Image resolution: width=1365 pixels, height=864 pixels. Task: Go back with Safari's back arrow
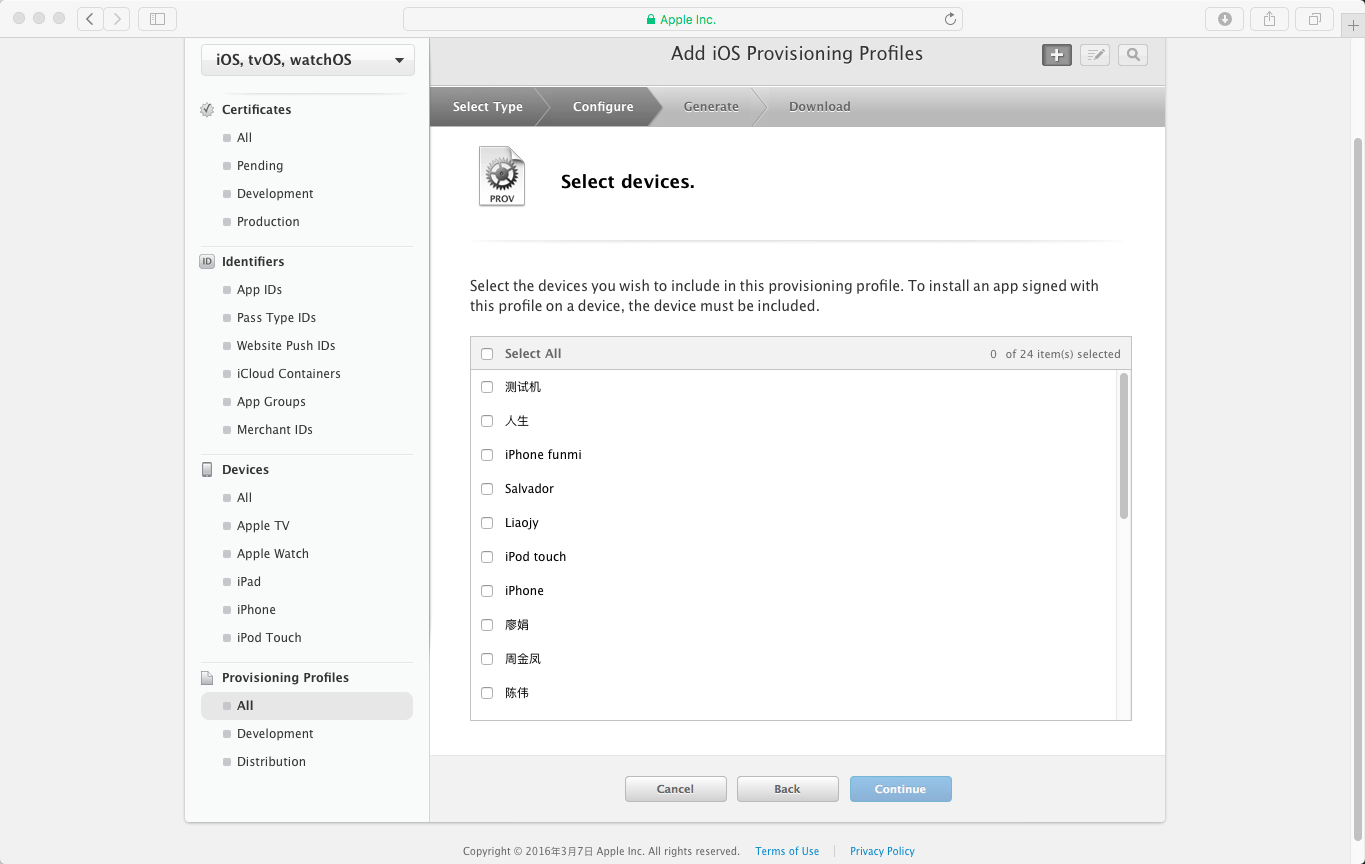pos(90,18)
